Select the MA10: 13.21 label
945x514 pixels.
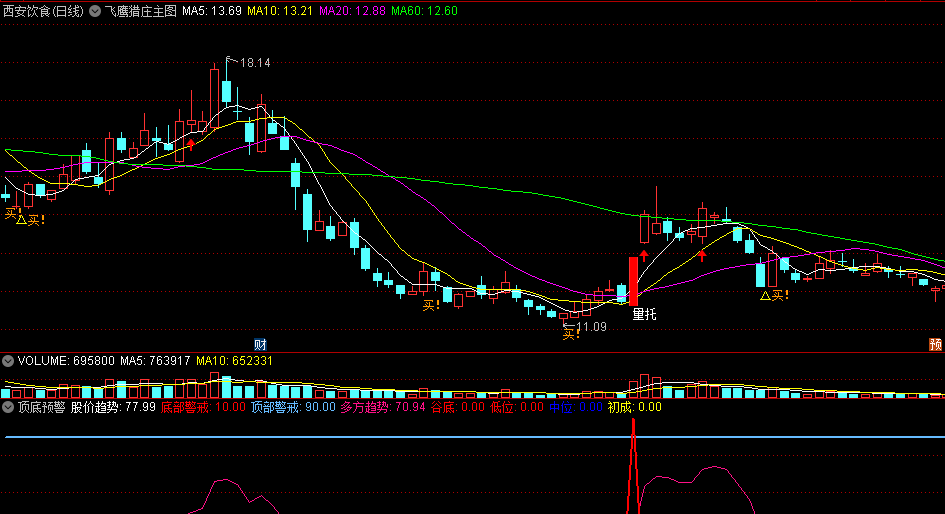click(x=280, y=11)
